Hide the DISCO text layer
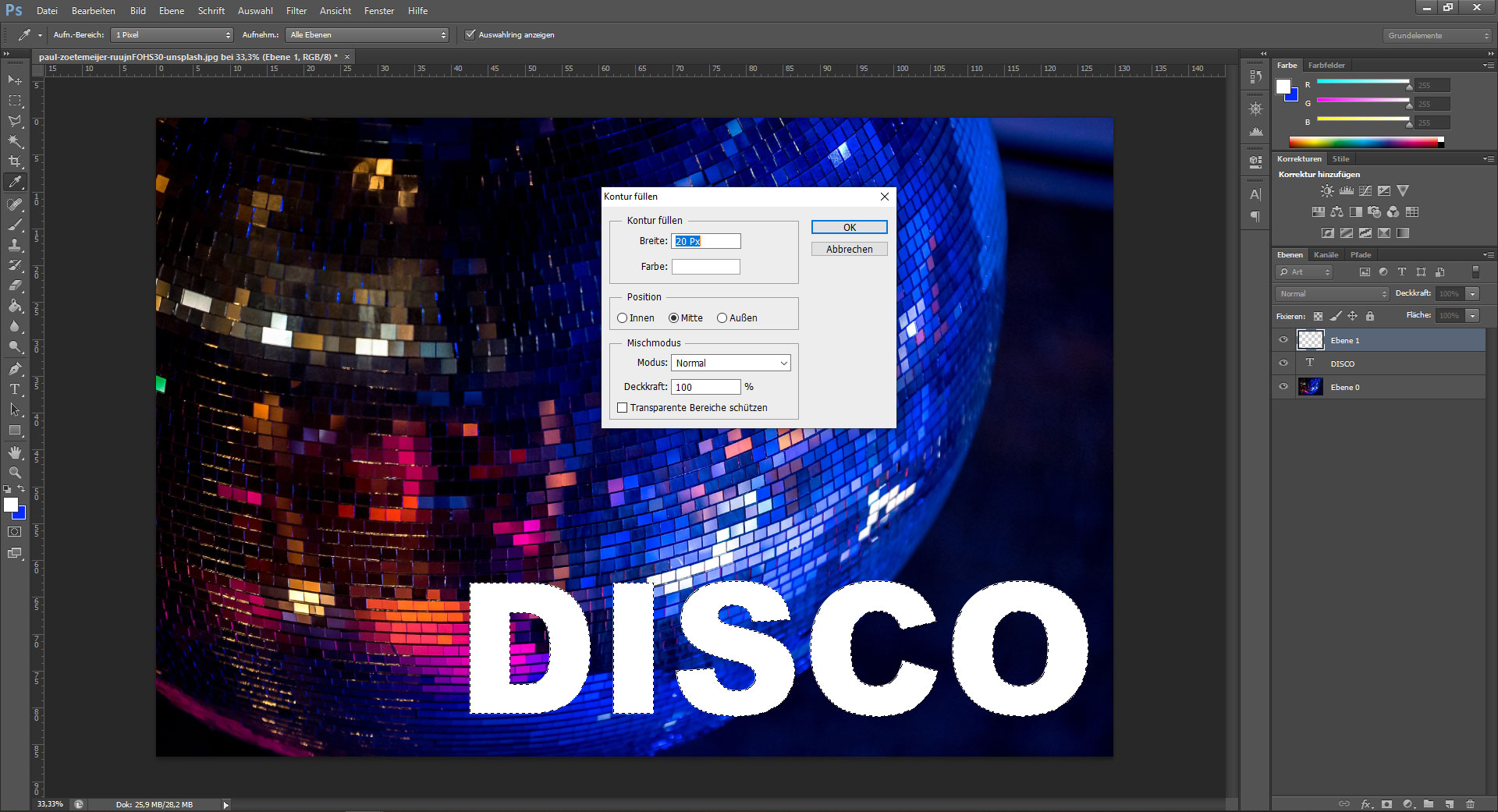Screen dimensions: 1498x812 click(1283, 363)
